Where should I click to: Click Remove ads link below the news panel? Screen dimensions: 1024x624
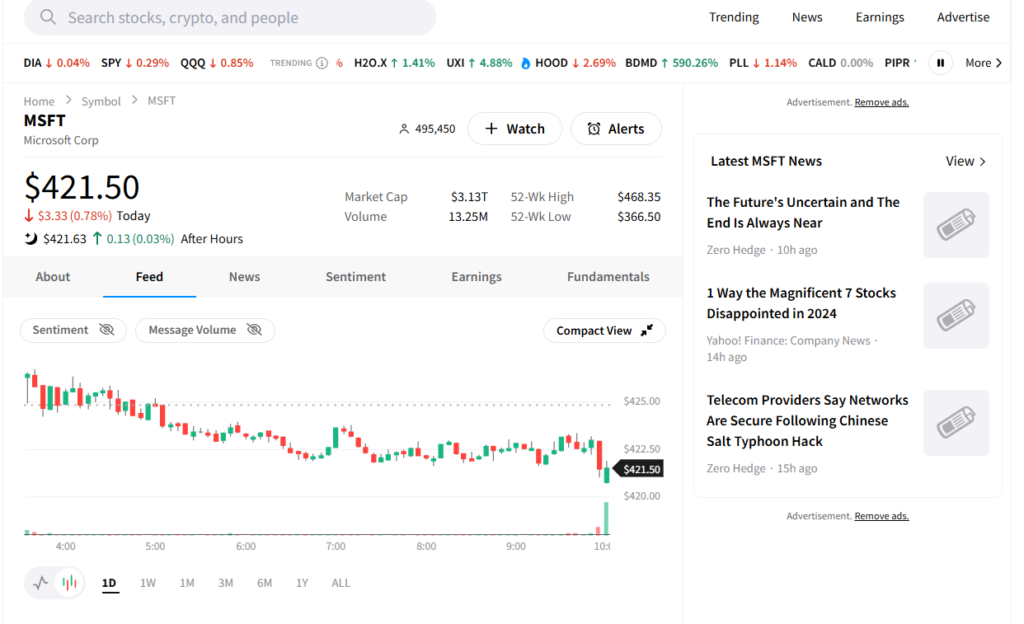point(881,516)
